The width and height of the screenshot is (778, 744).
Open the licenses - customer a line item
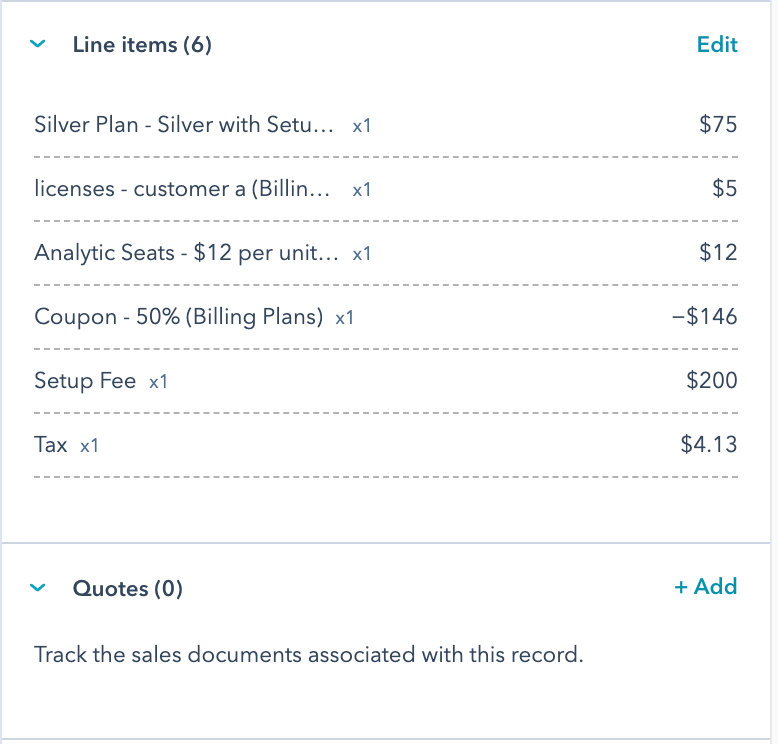pyautogui.click(x=182, y=189)
